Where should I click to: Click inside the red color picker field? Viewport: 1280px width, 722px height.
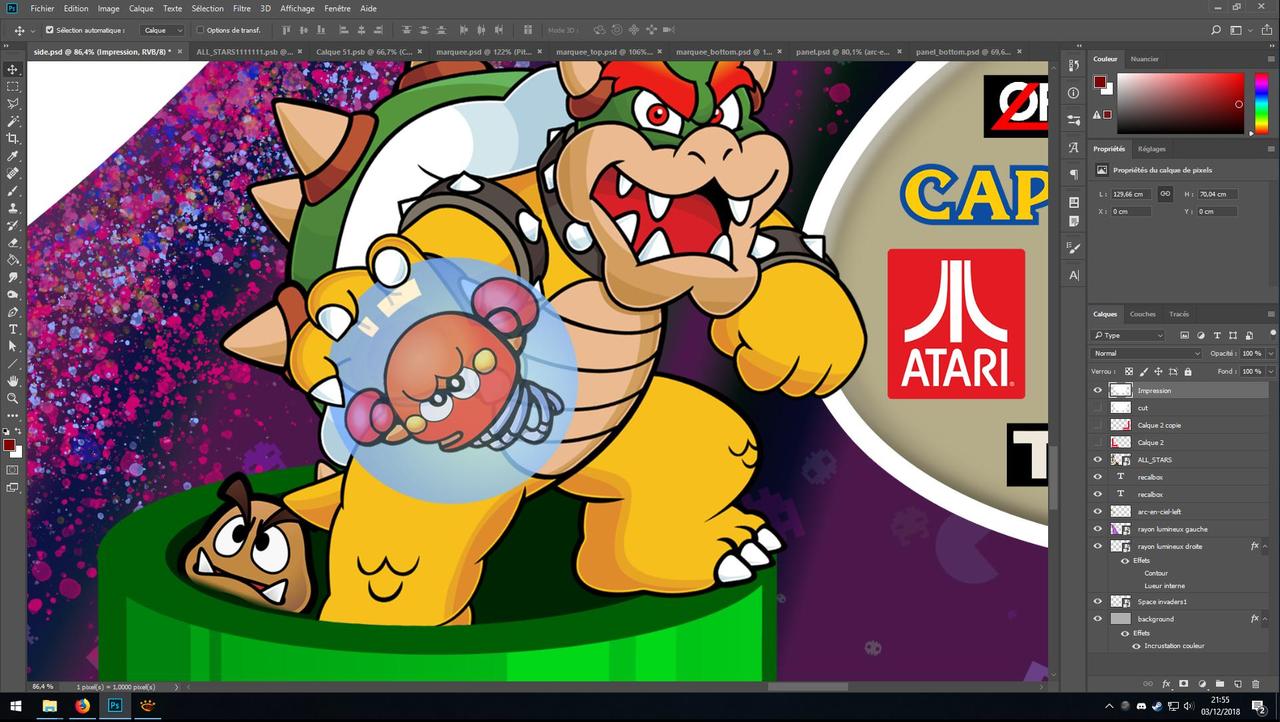click(x=1180, y=102)
